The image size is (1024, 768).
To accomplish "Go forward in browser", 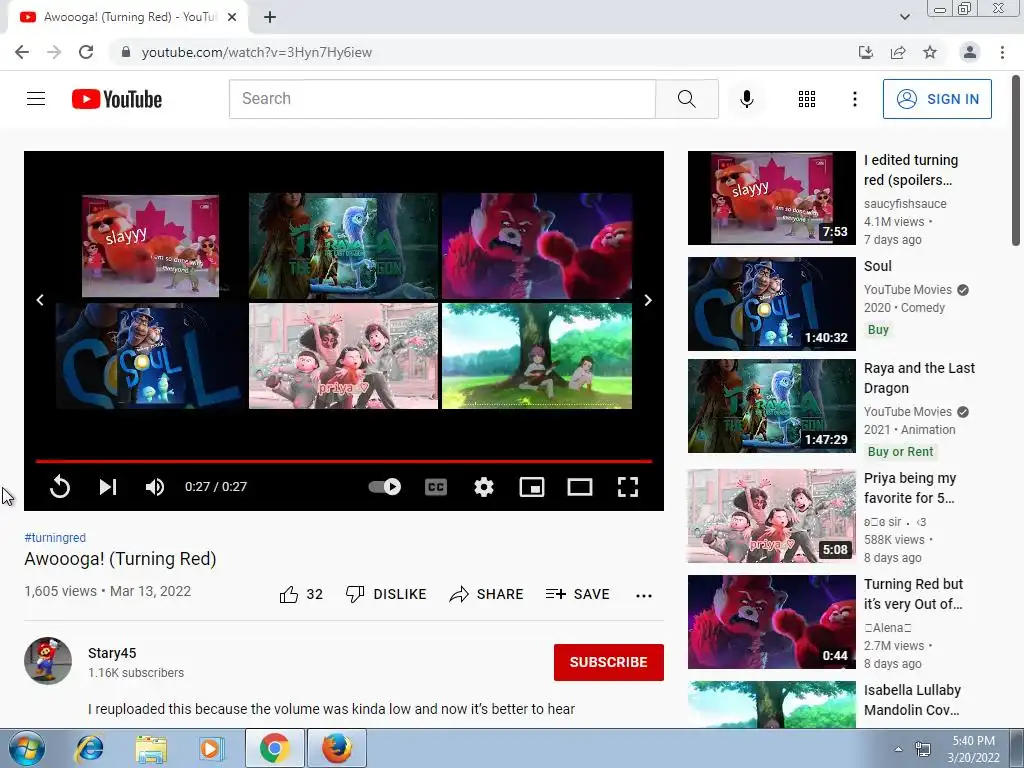I will click(54, 52).
